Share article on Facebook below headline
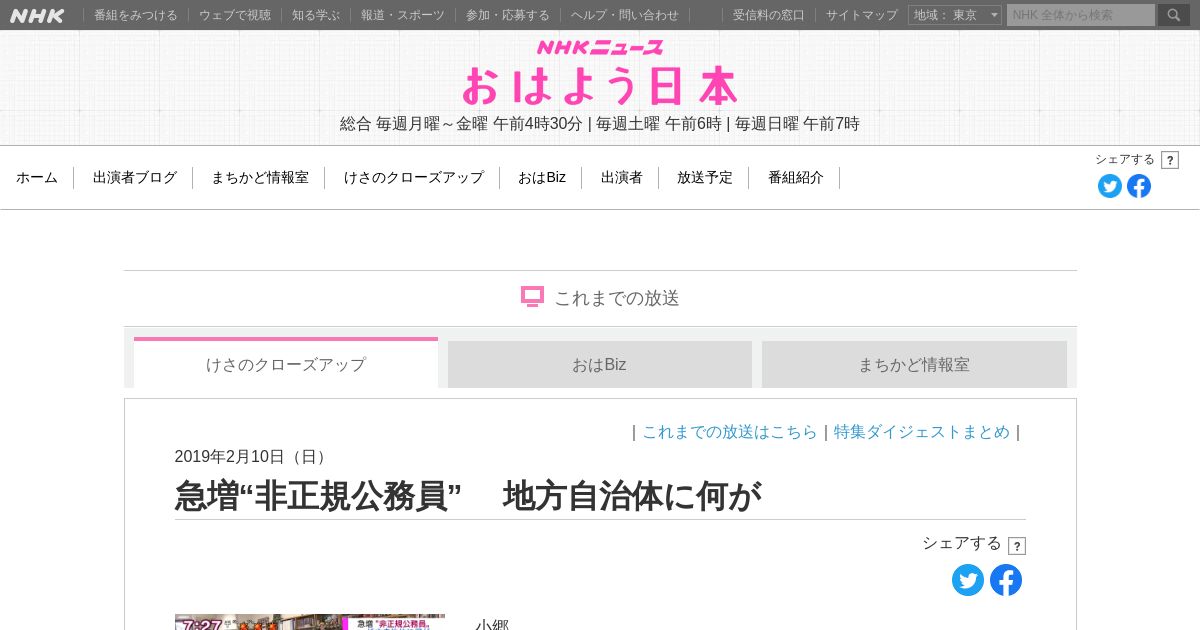The height and width of the screenshot is (630, 1200). [1006, 580]
